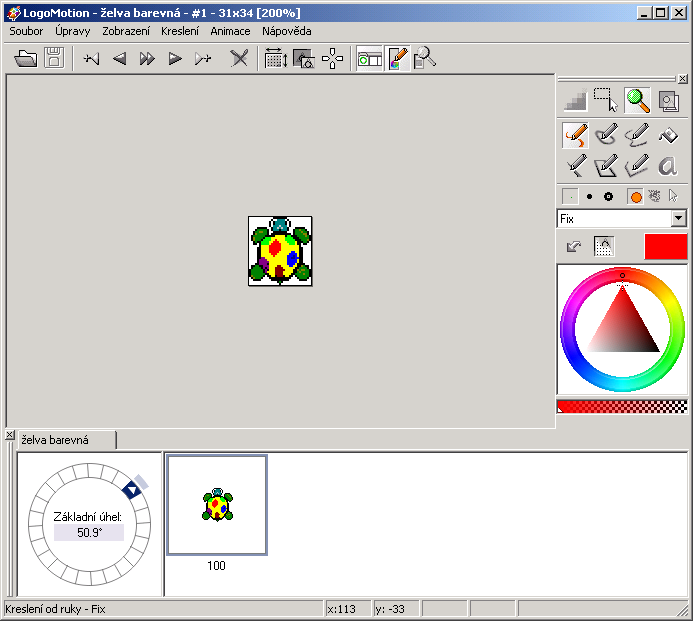This screenshot has height=621, width=693.
Task: Click the x:113 coordinate in status bar
Action: tap(341, 609)
